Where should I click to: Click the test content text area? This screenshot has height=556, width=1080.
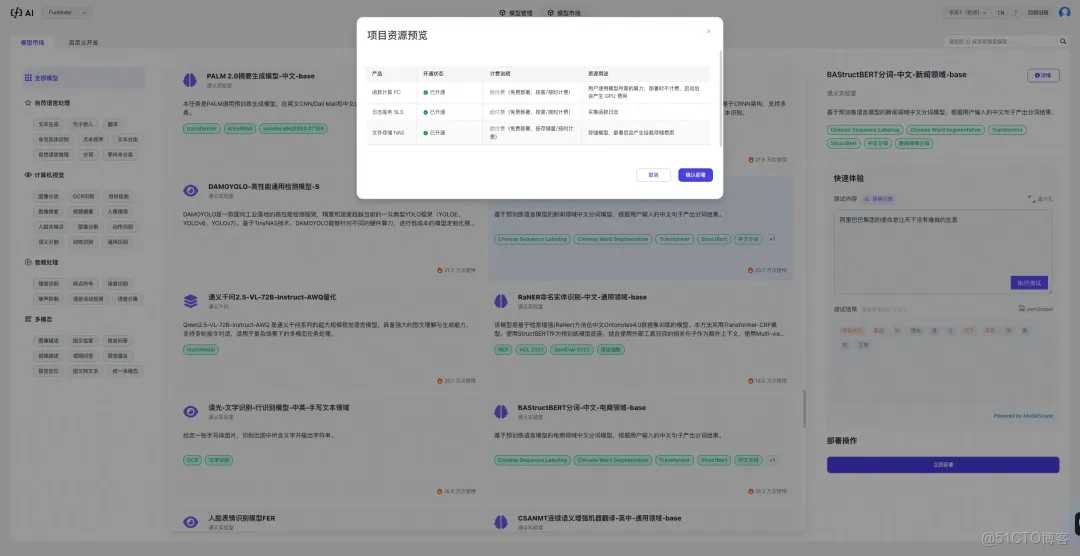[x=943, y=251]
